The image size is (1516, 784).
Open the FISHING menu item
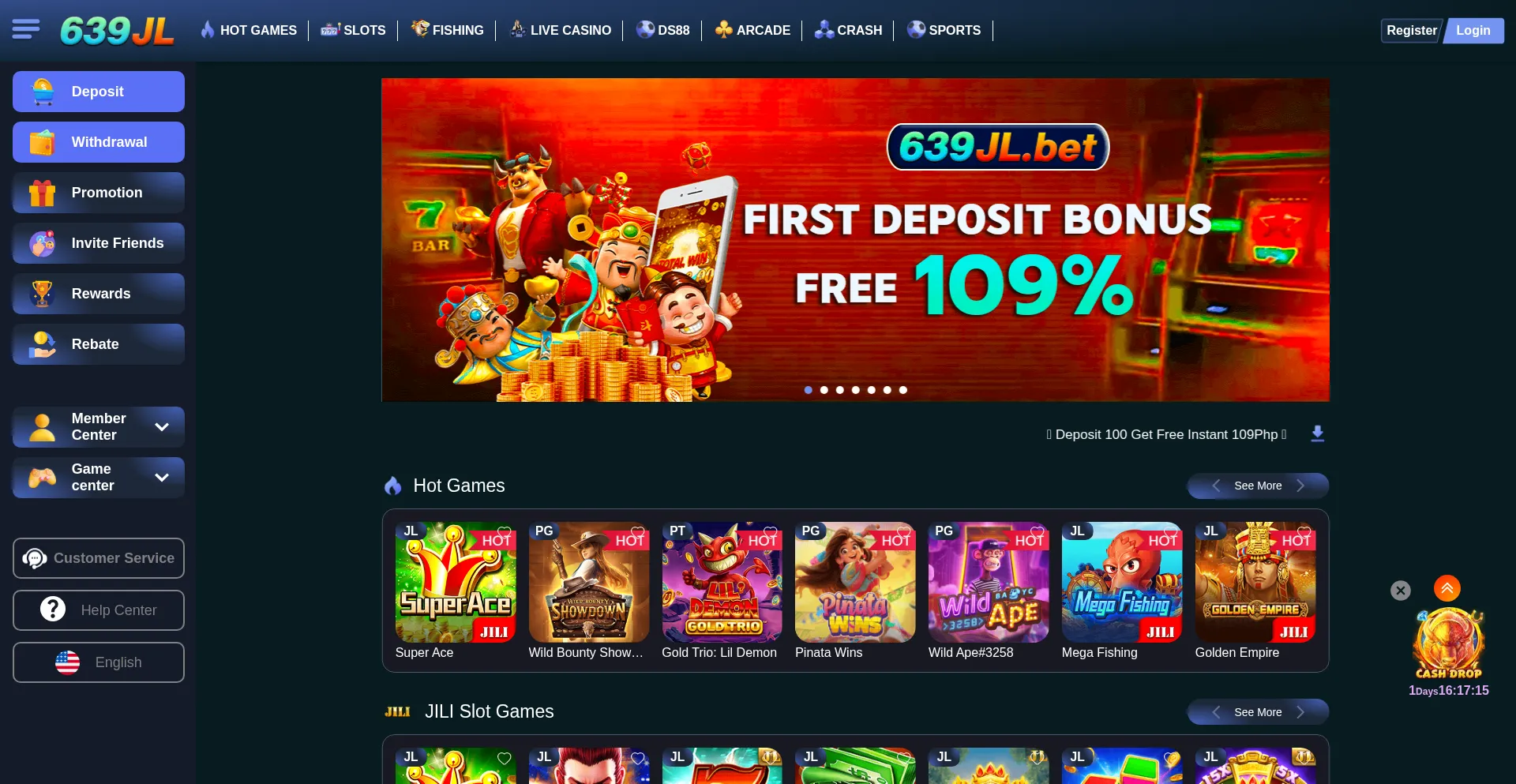pyautogui.click(x=448, y=30)
